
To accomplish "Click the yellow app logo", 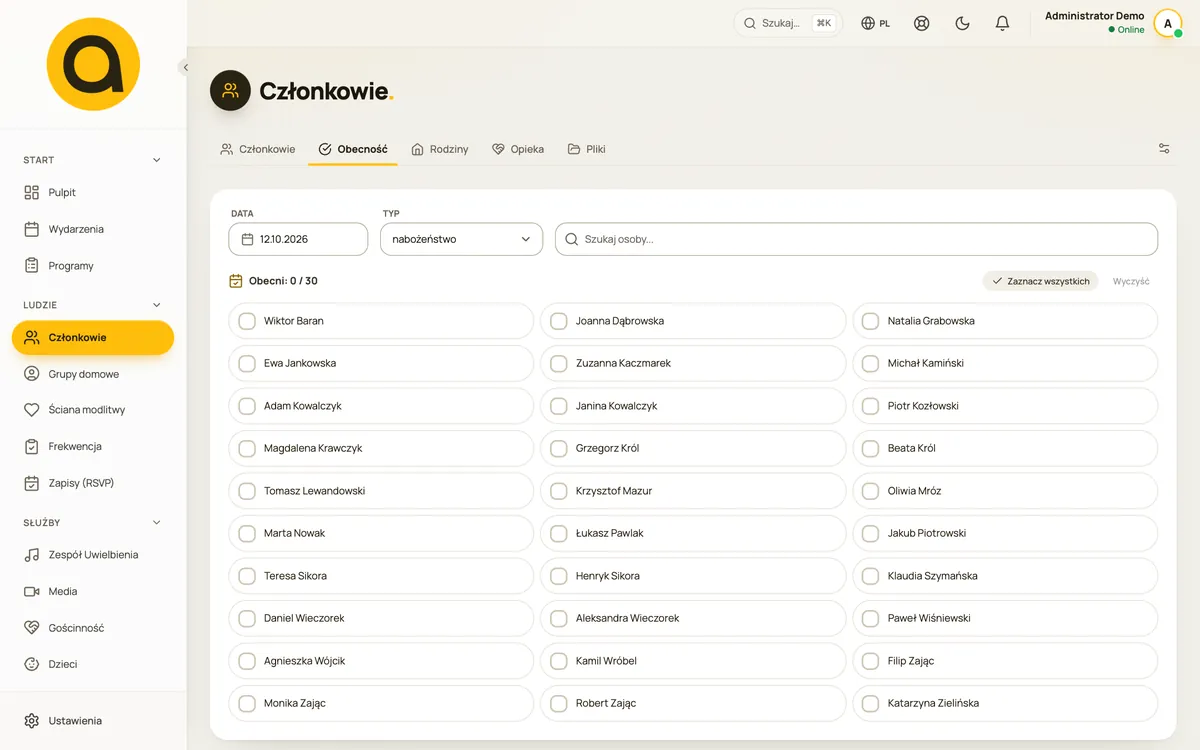I will [x=93, y=64].
